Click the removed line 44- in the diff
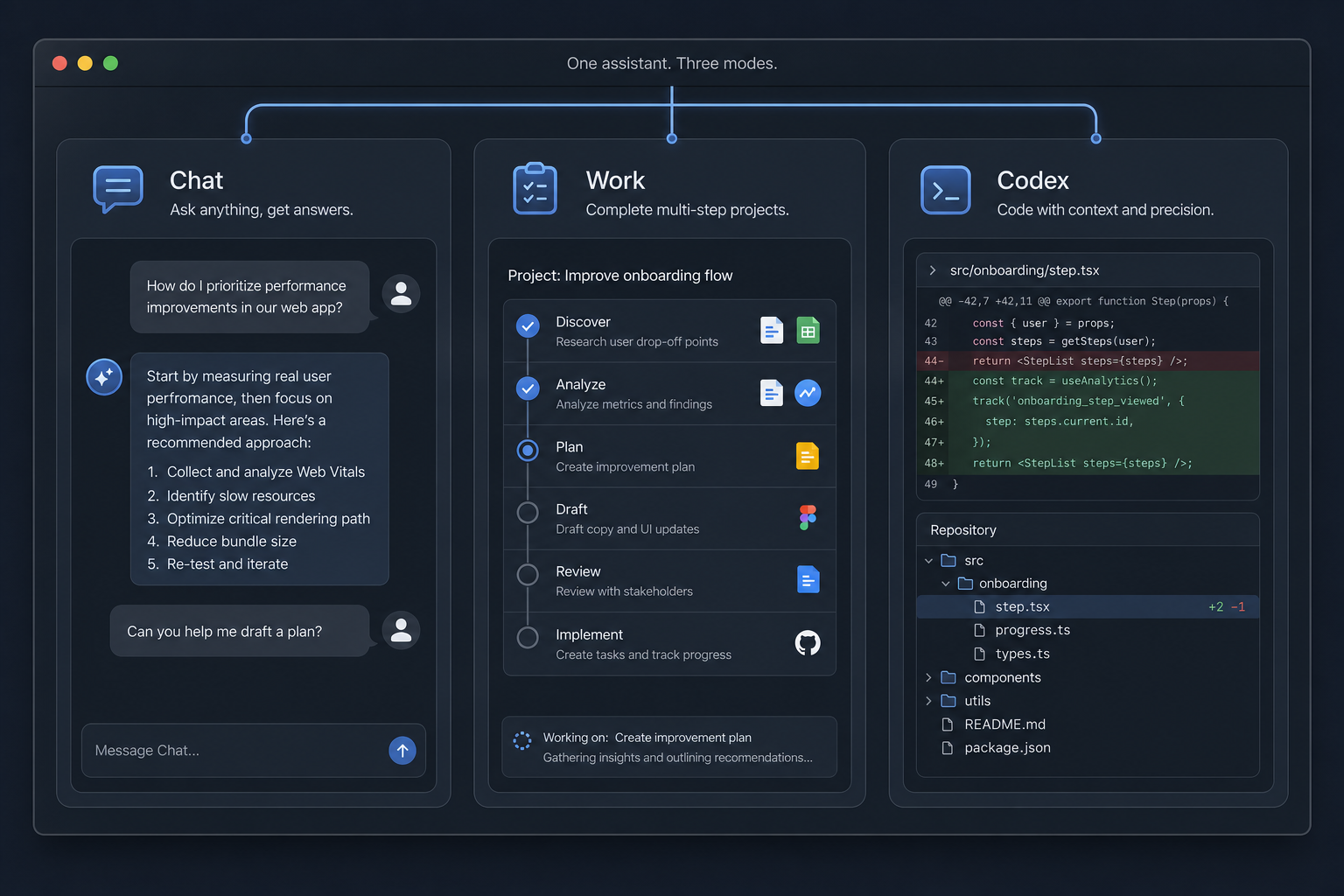Screen dimensions: 1344x896 point(1088,360)
